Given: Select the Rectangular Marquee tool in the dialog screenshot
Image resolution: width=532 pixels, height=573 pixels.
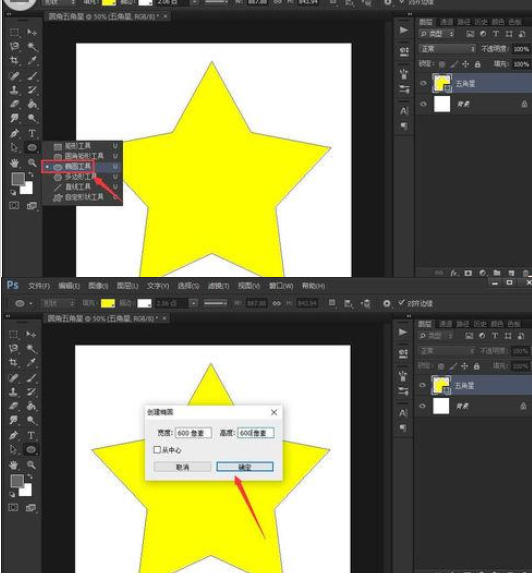Looking at the screenshot, I should (14, 334).
